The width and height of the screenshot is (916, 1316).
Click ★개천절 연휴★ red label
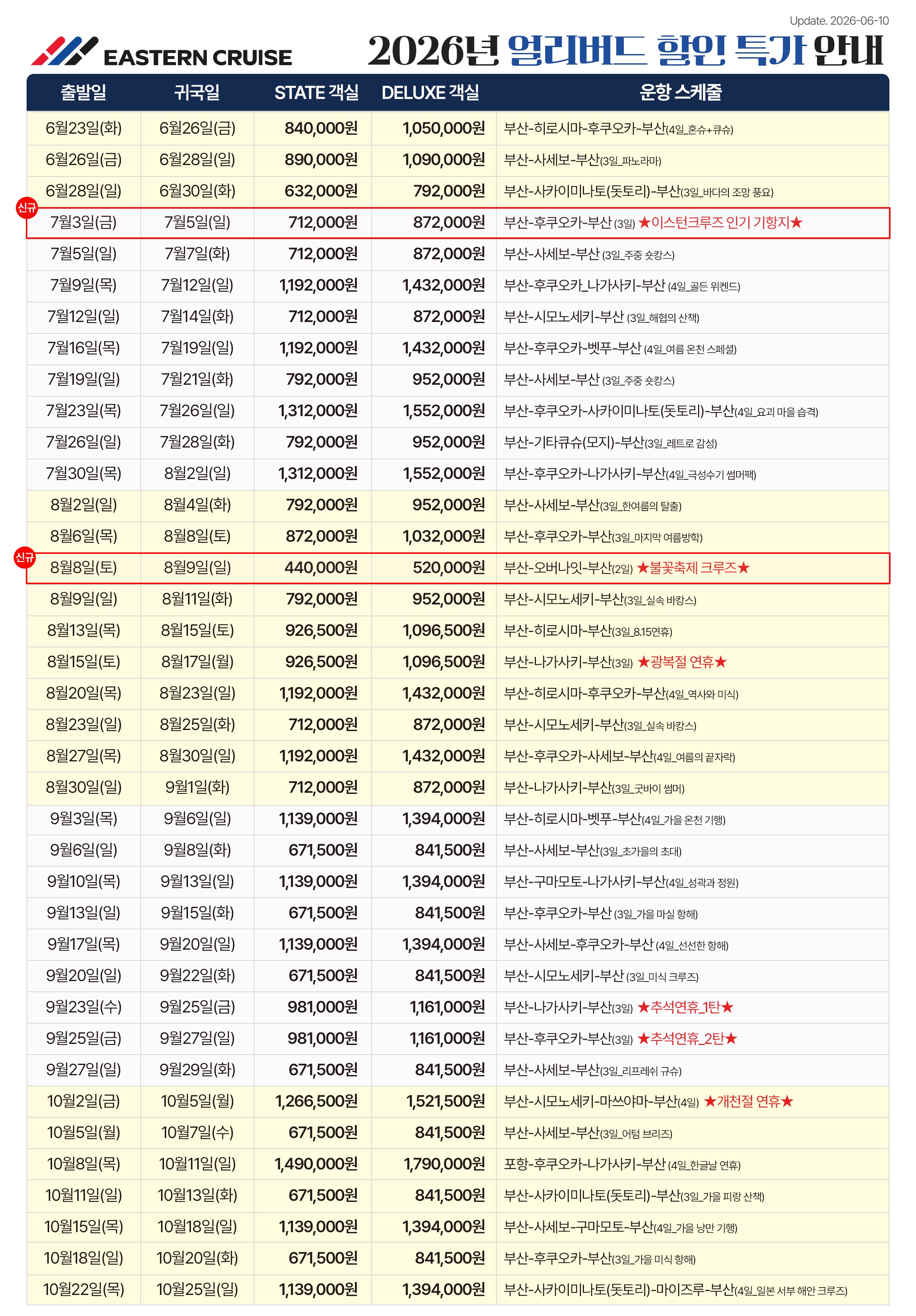pyautogui.click(x=748, y=1101)
